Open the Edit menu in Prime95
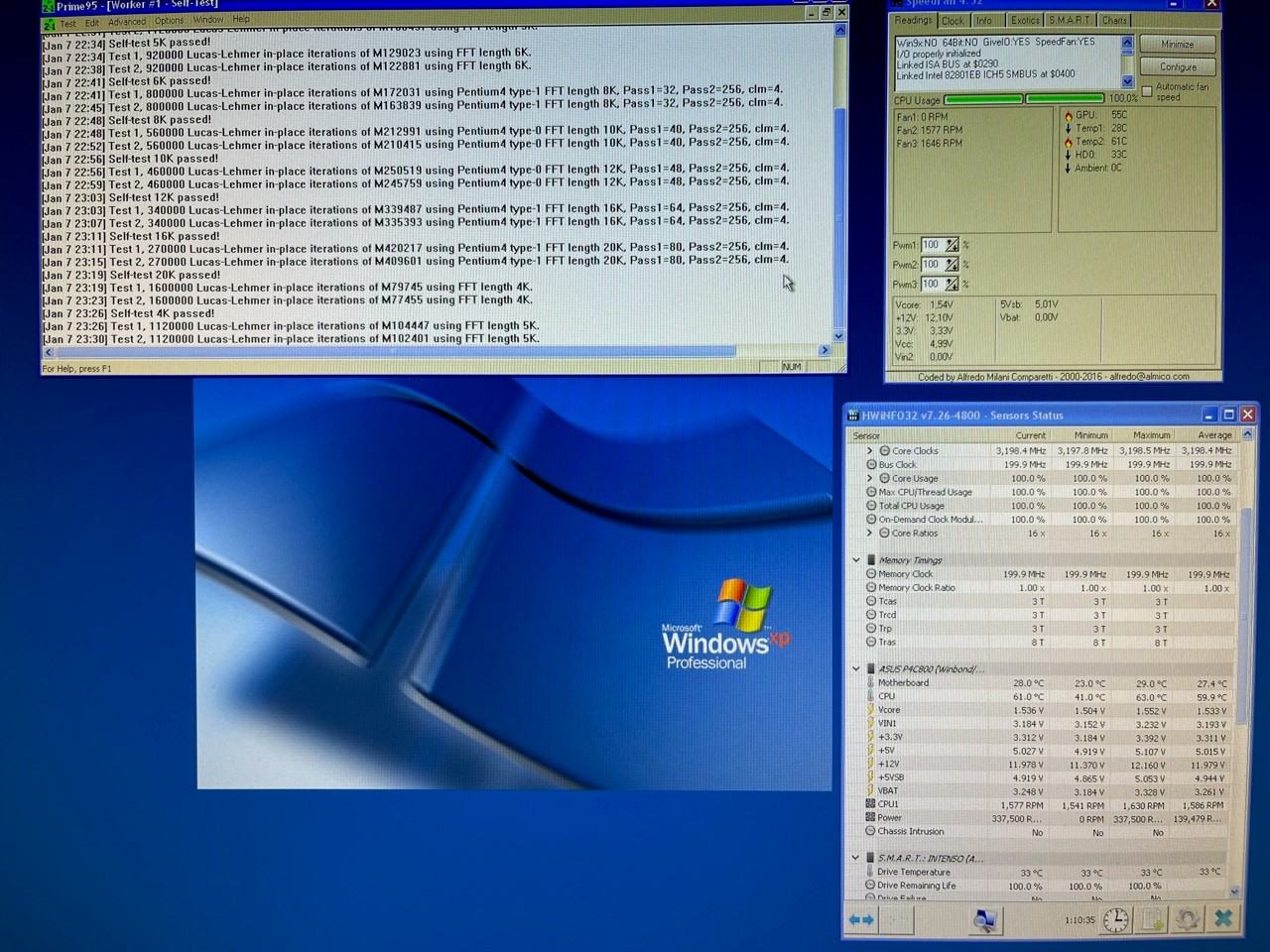Viewport: 1270px width, 952px height. (x=92, y=22)
